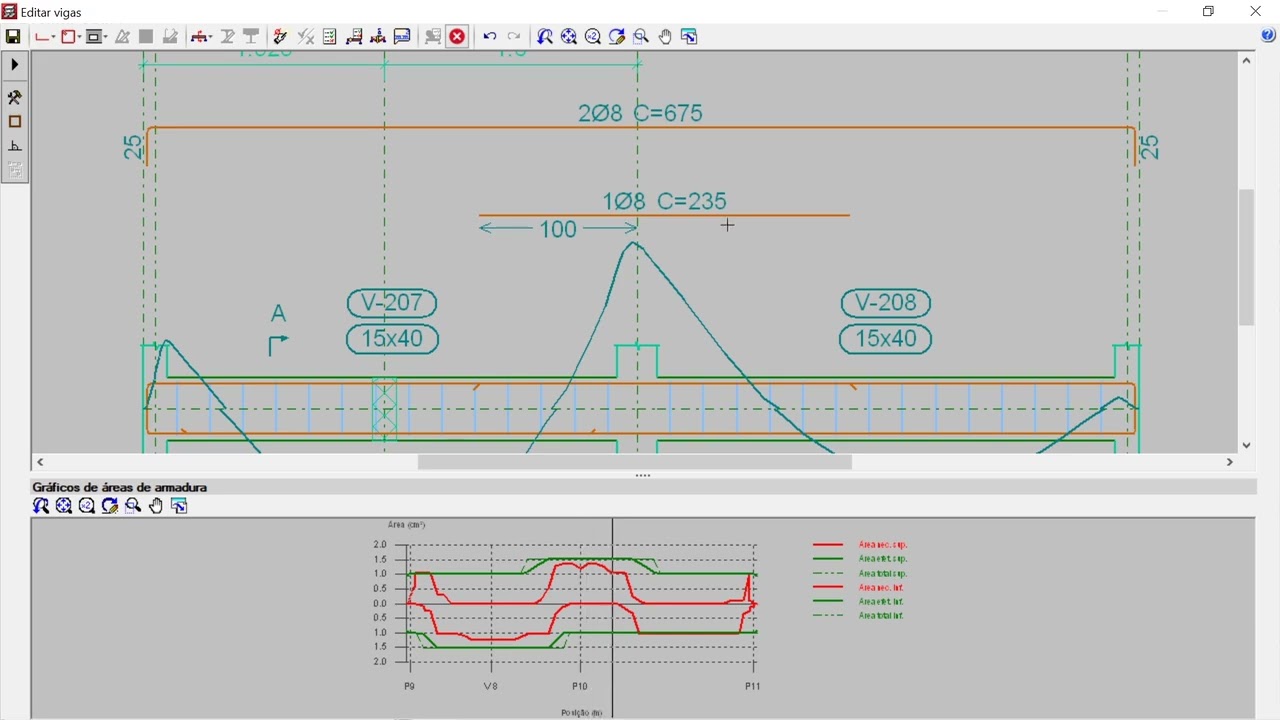Select the angle measure sidebar icon
The width and height of the screenshot is (1280, 720).
click(14, 146)
